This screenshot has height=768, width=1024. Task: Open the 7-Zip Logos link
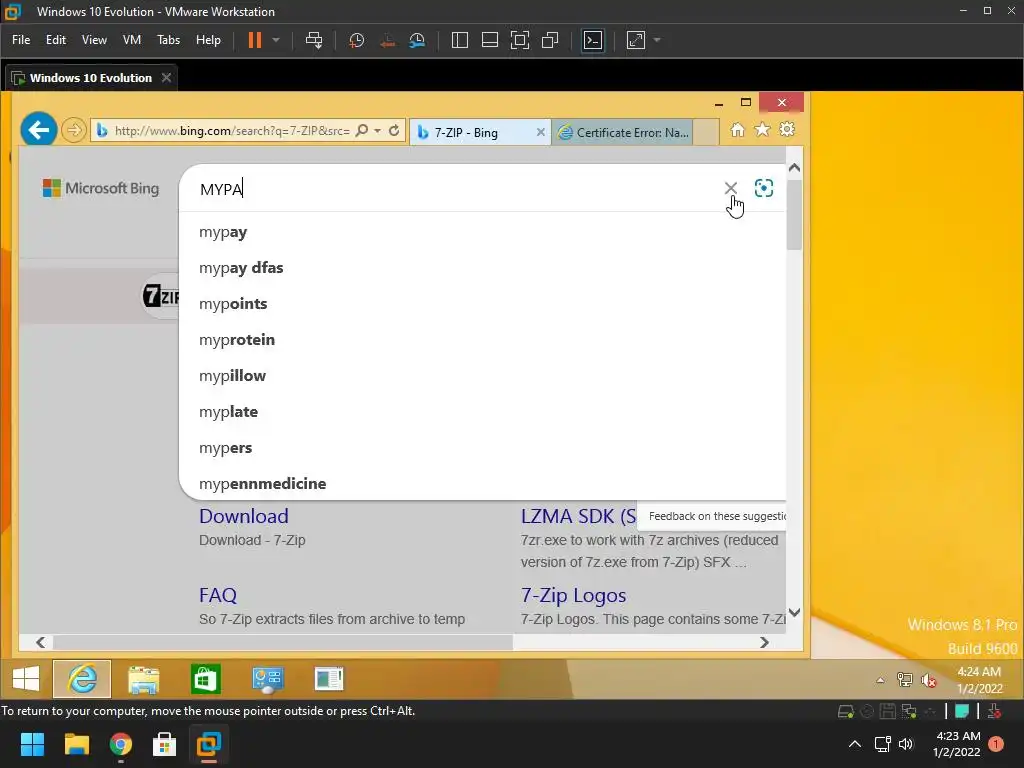[573, 596]
